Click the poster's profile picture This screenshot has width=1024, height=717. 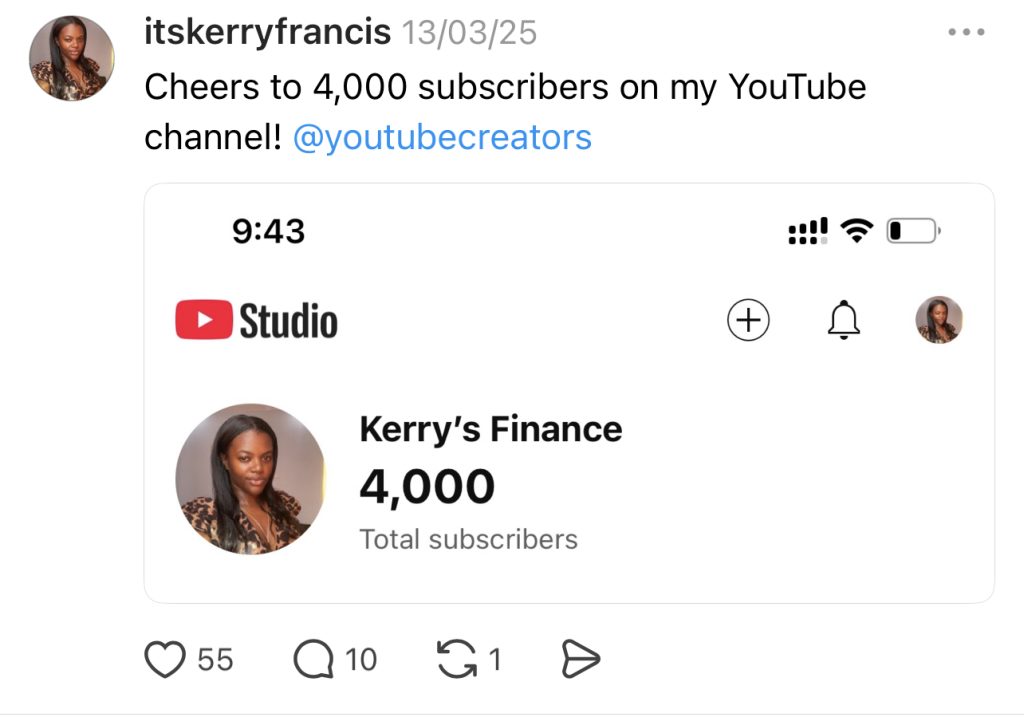[x=72, y=58]
